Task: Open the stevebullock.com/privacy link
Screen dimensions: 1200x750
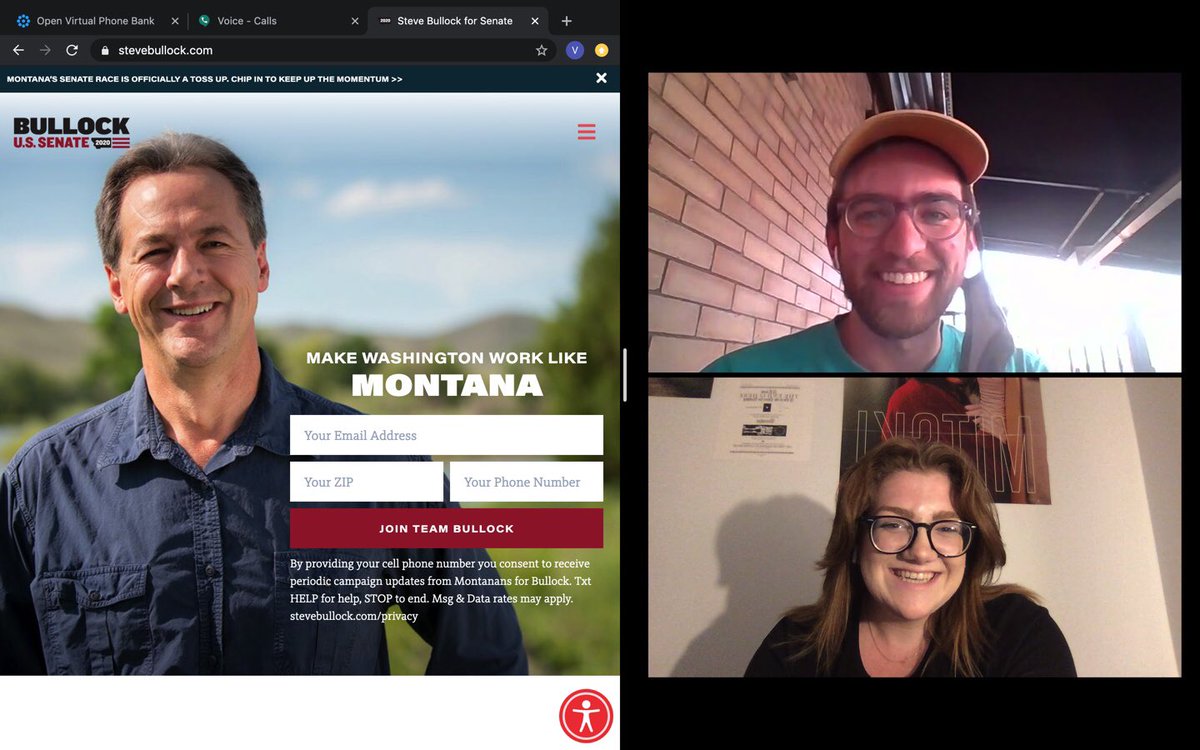Action: pos(354,616)
